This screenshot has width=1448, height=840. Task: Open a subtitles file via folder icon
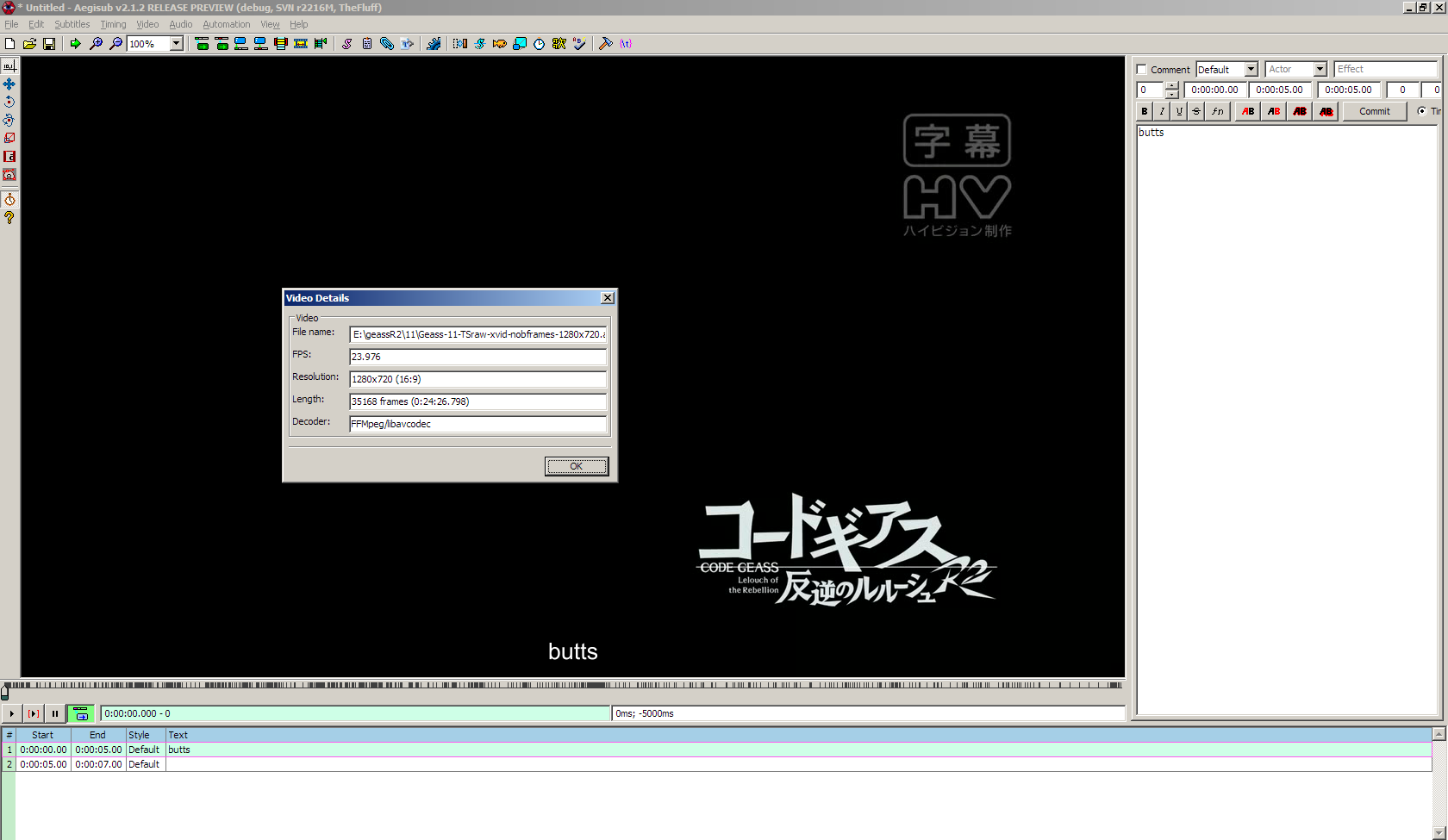(x=29, y=44)
